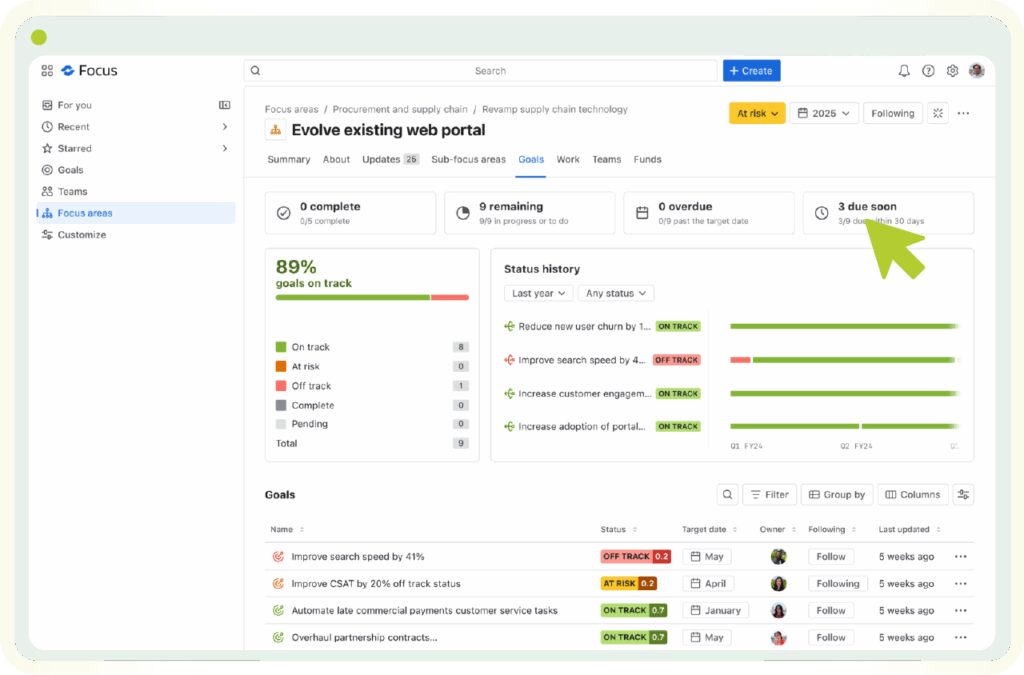Image resolution: width=1024 pixels, height=675 pixels.
Task: Click the calendar icon on 0 overdue card
Action: pyautogui.click(x=642, y=213)
